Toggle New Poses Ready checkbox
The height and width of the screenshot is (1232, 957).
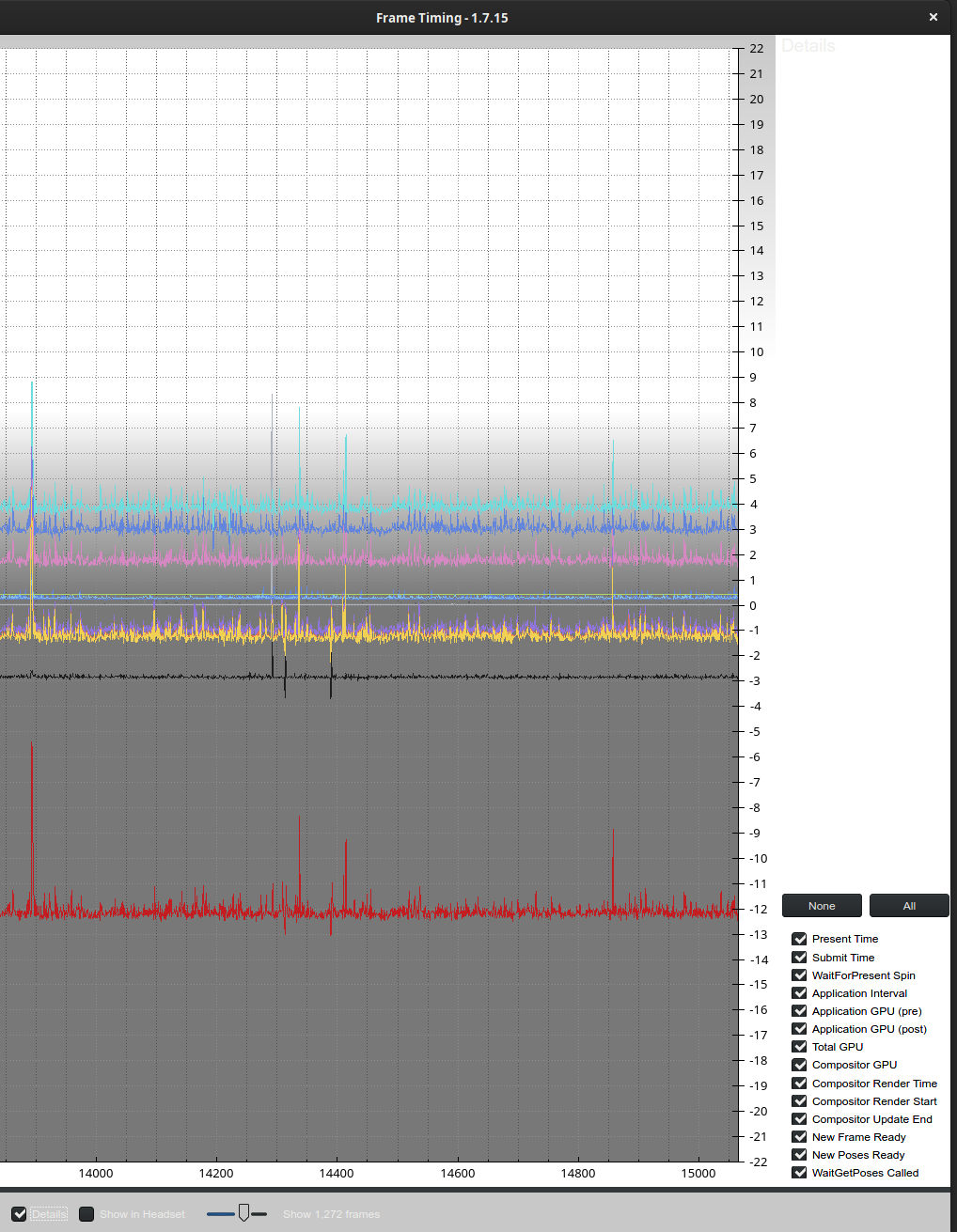799,1154
